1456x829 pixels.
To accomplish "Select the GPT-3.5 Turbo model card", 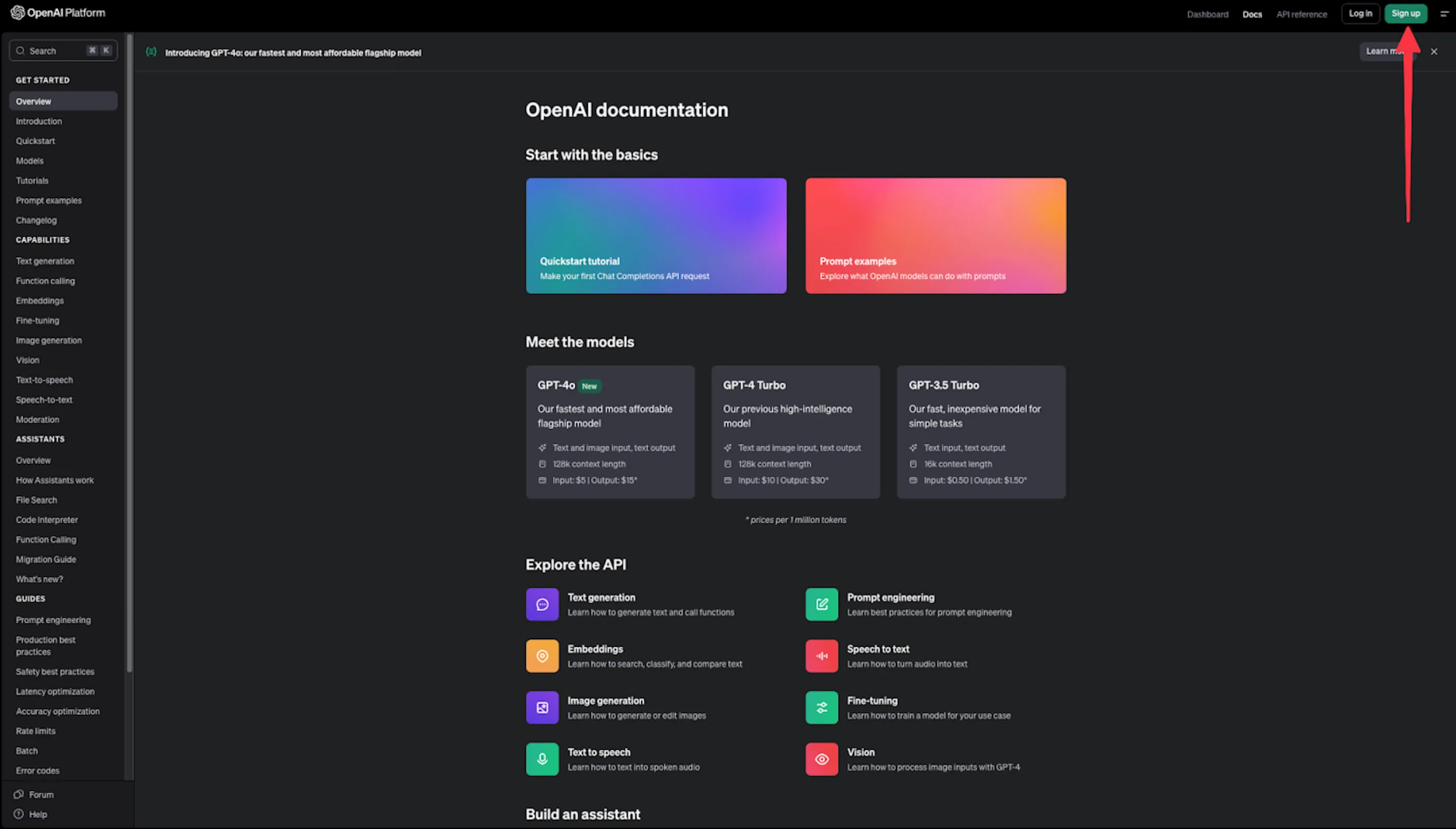I will 981,432.
